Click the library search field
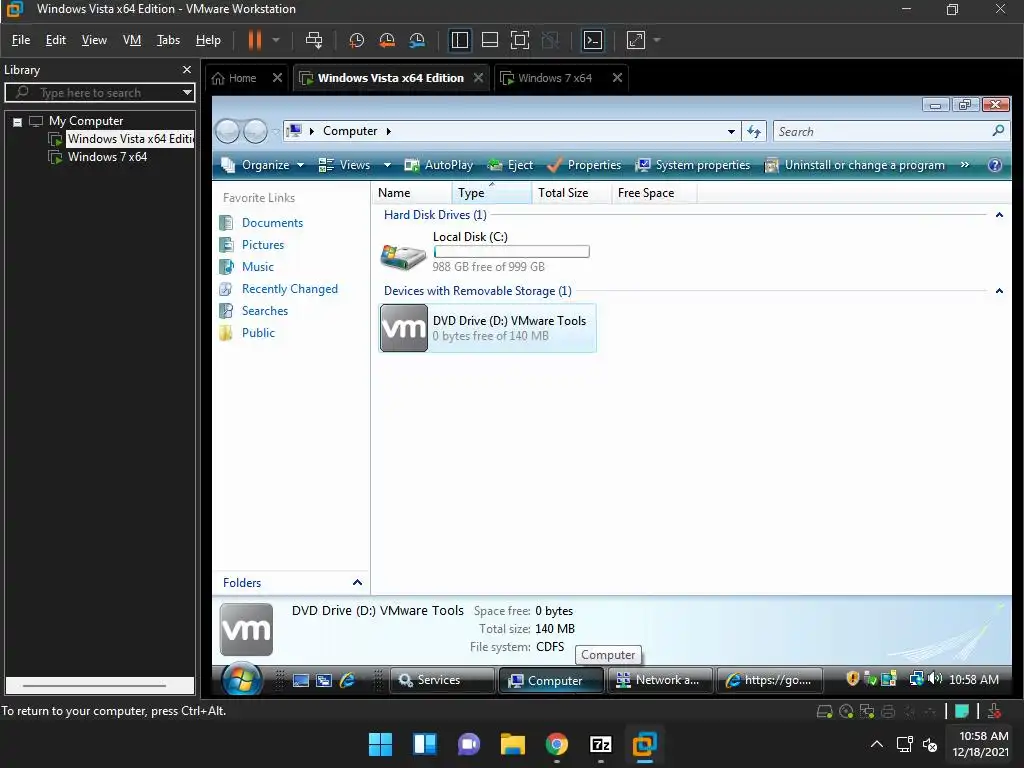The height and width of the screenshot is (768, 1024). tap(95, 93)
